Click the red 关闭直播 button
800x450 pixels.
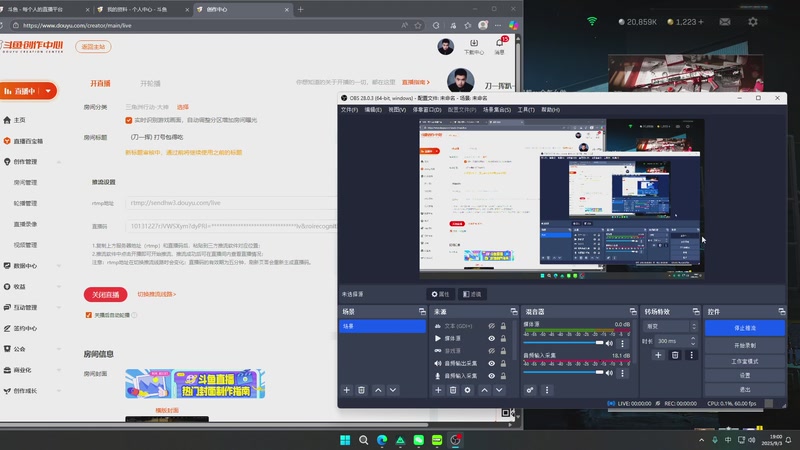pos(105,295)
